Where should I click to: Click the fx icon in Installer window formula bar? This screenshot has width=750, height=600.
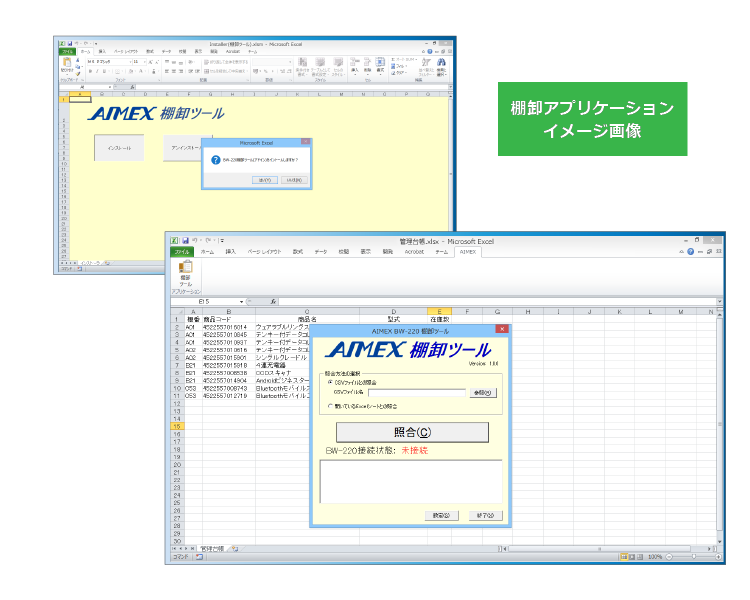coord(132,87)
